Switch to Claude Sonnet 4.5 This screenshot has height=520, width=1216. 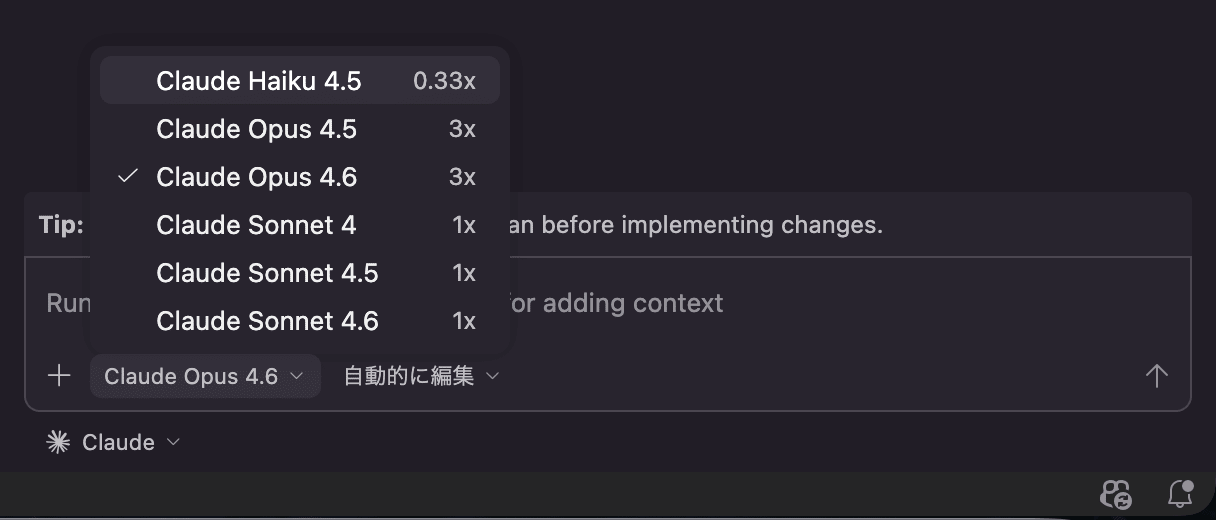(x=267, y=273)
